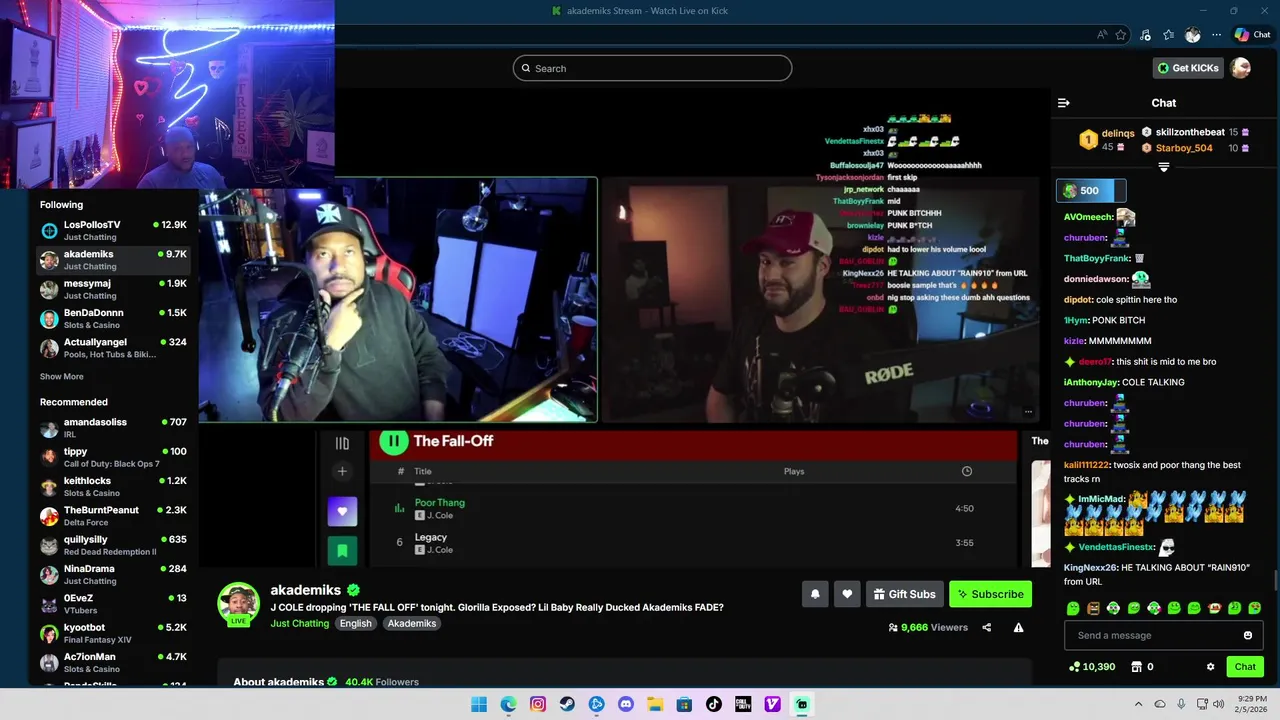
Task: Open Microsoft Store from the taskbar
Action: [684, 704]
